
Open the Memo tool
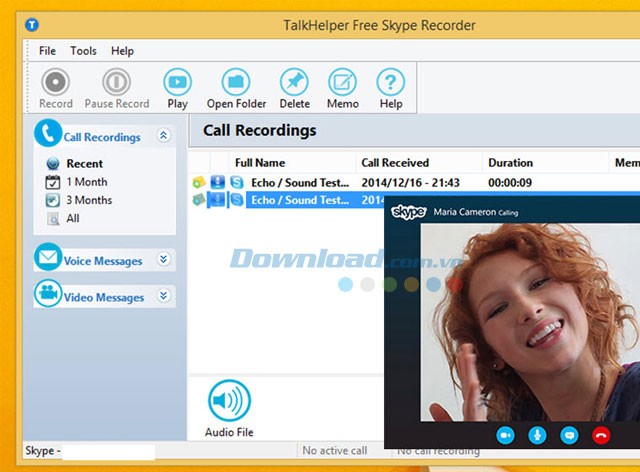[x=342, y=89]
